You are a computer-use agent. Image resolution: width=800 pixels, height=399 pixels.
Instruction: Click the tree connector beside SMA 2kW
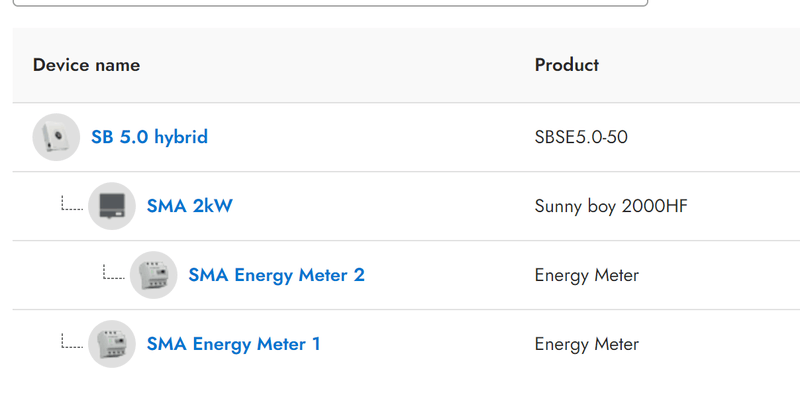point(72,203)
